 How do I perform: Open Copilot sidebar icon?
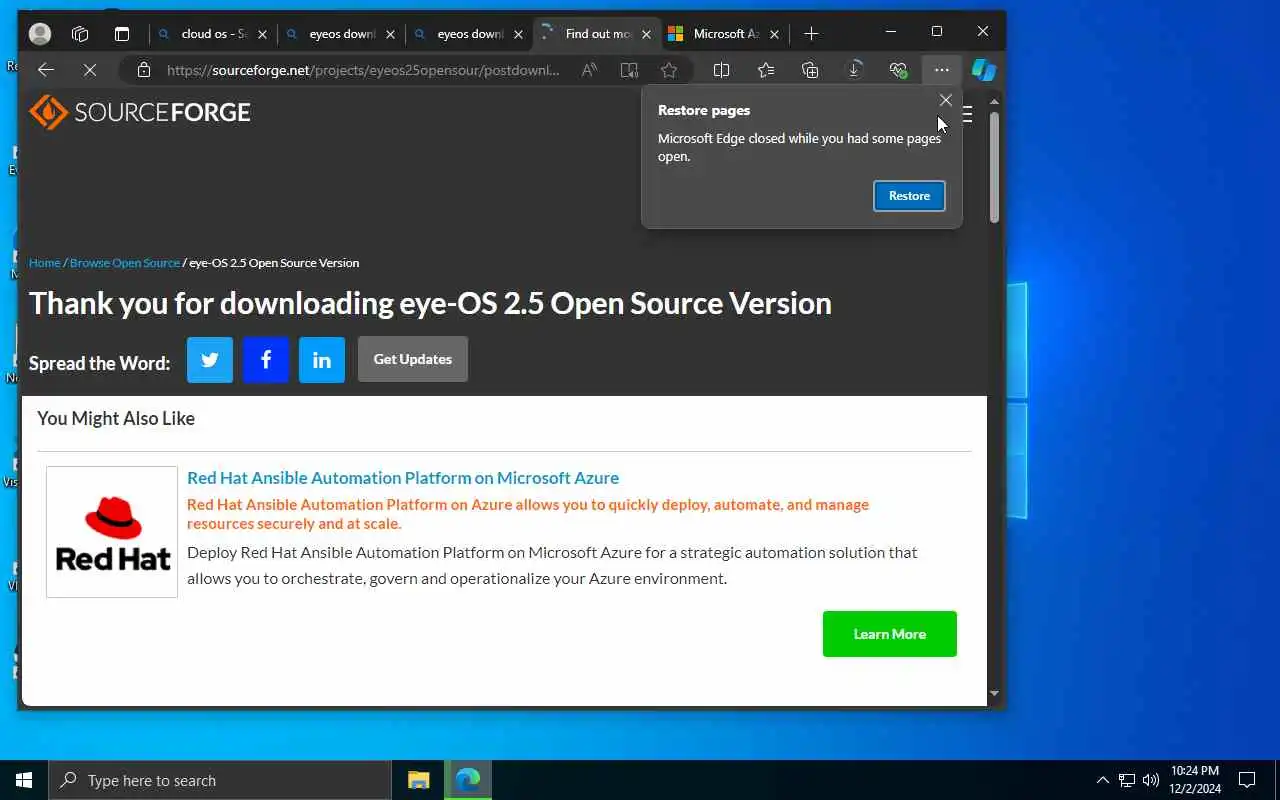click(x=984, y=70)
